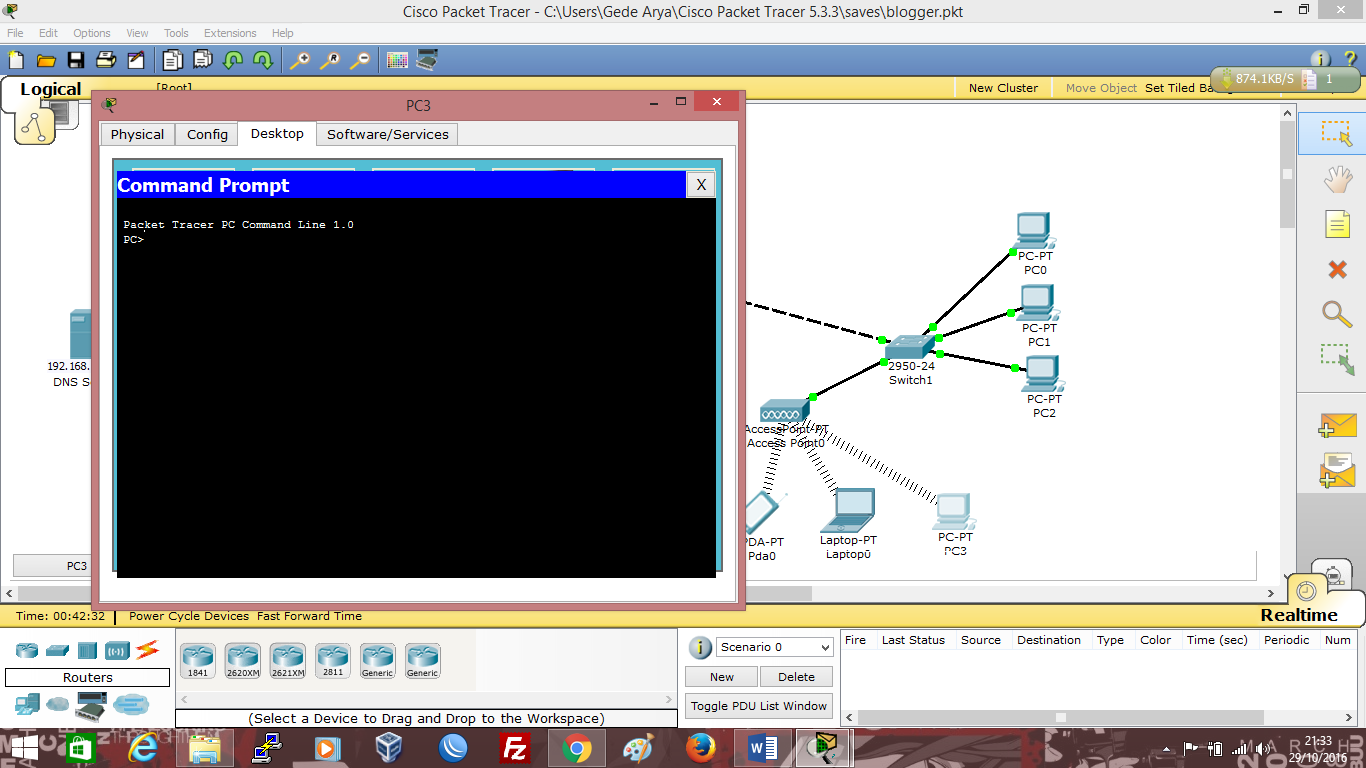Click inside the Command Prompt terminal

point(416,387)
